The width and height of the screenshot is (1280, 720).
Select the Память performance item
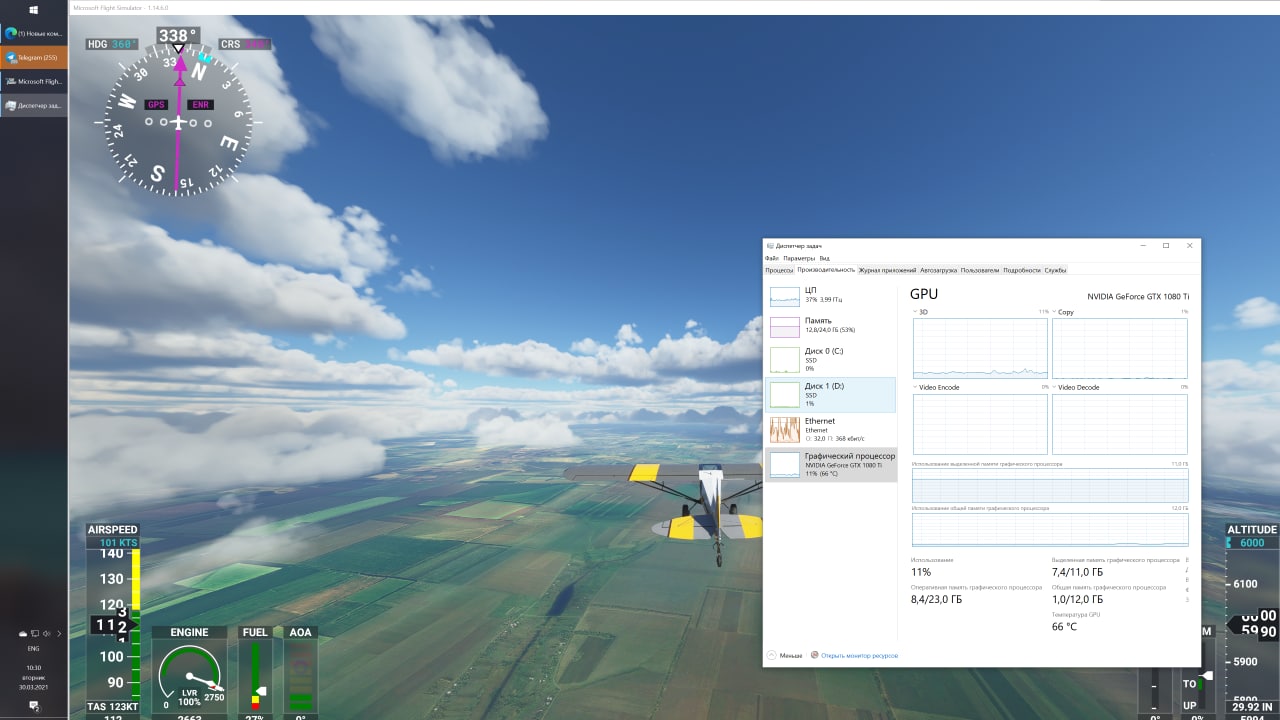(x=831, y=325)
